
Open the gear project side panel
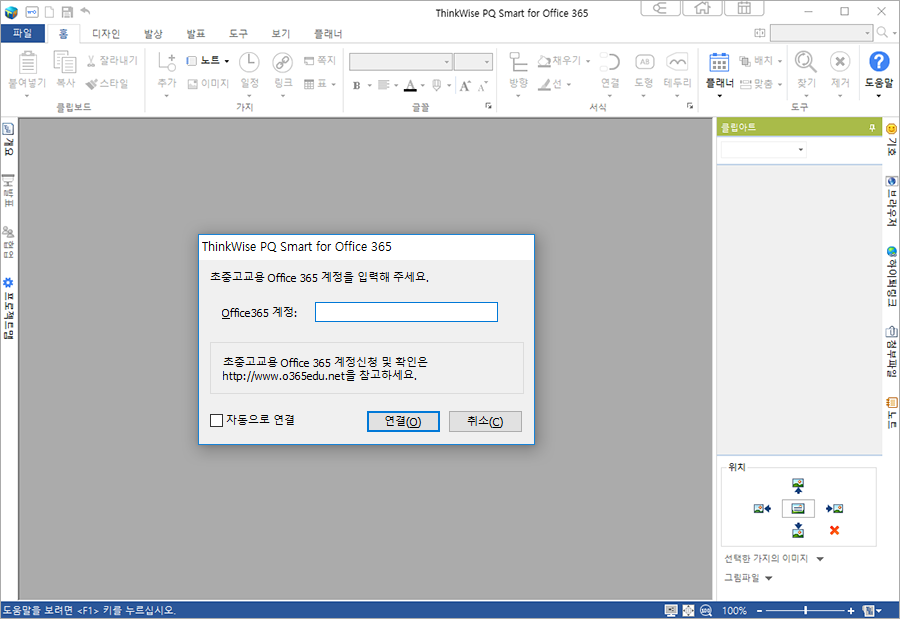click(x=8, y=308)
